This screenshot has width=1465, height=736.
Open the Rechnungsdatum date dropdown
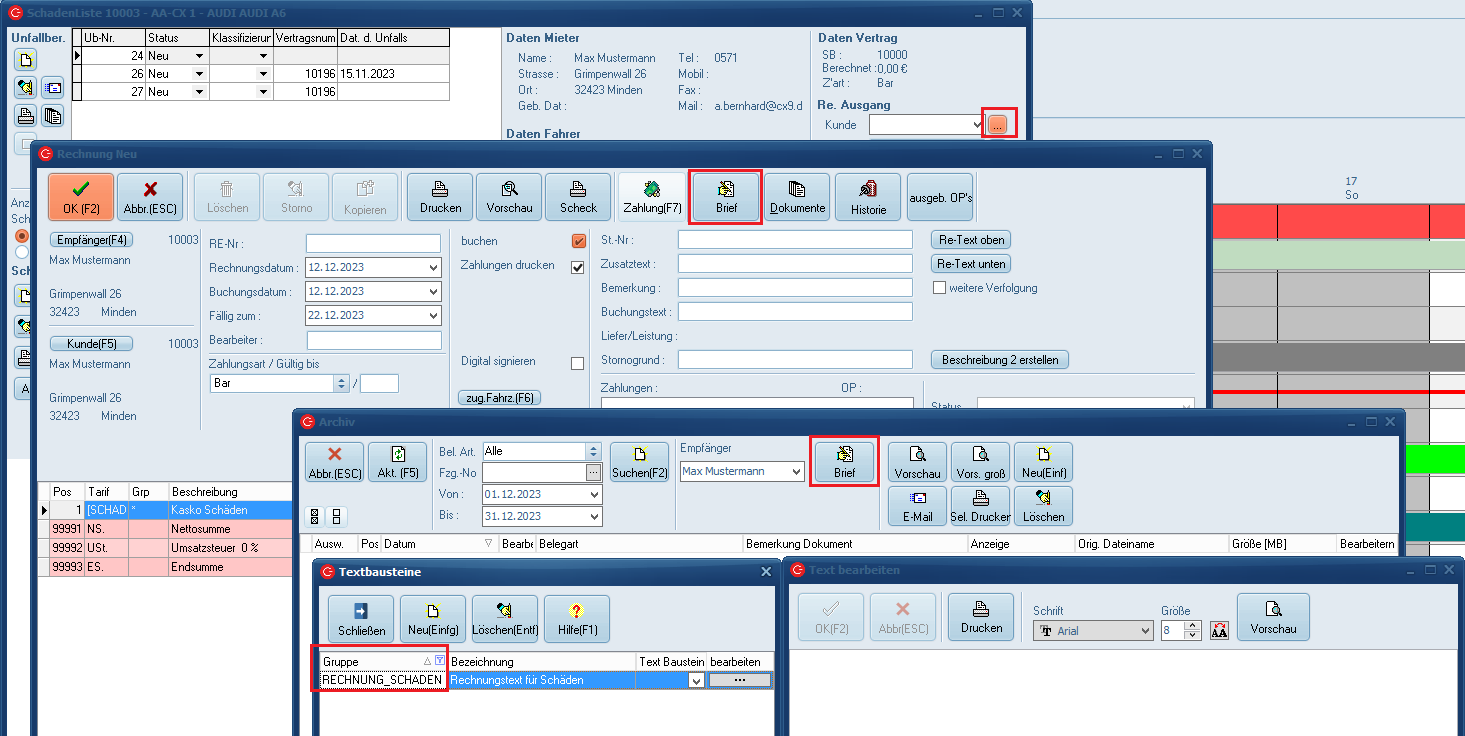pyautogui.click(x=432, y=268)
